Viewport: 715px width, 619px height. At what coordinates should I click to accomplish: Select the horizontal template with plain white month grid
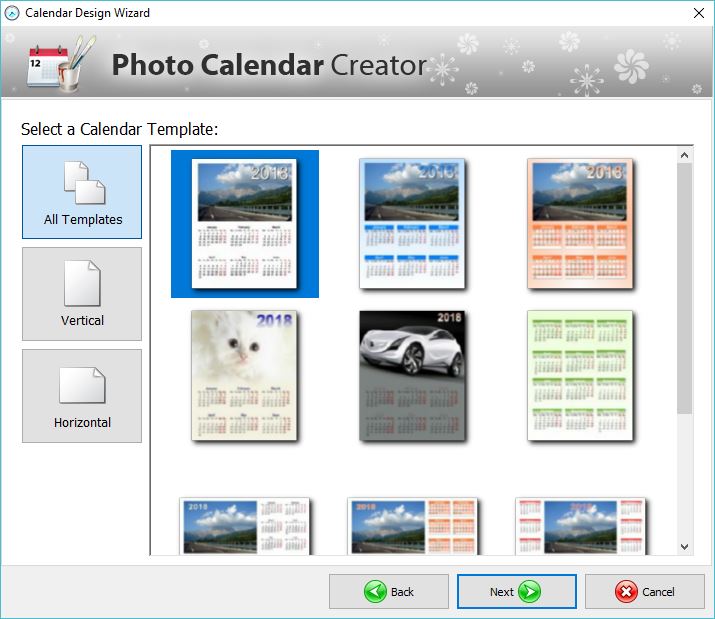click(x=245, y=526)
